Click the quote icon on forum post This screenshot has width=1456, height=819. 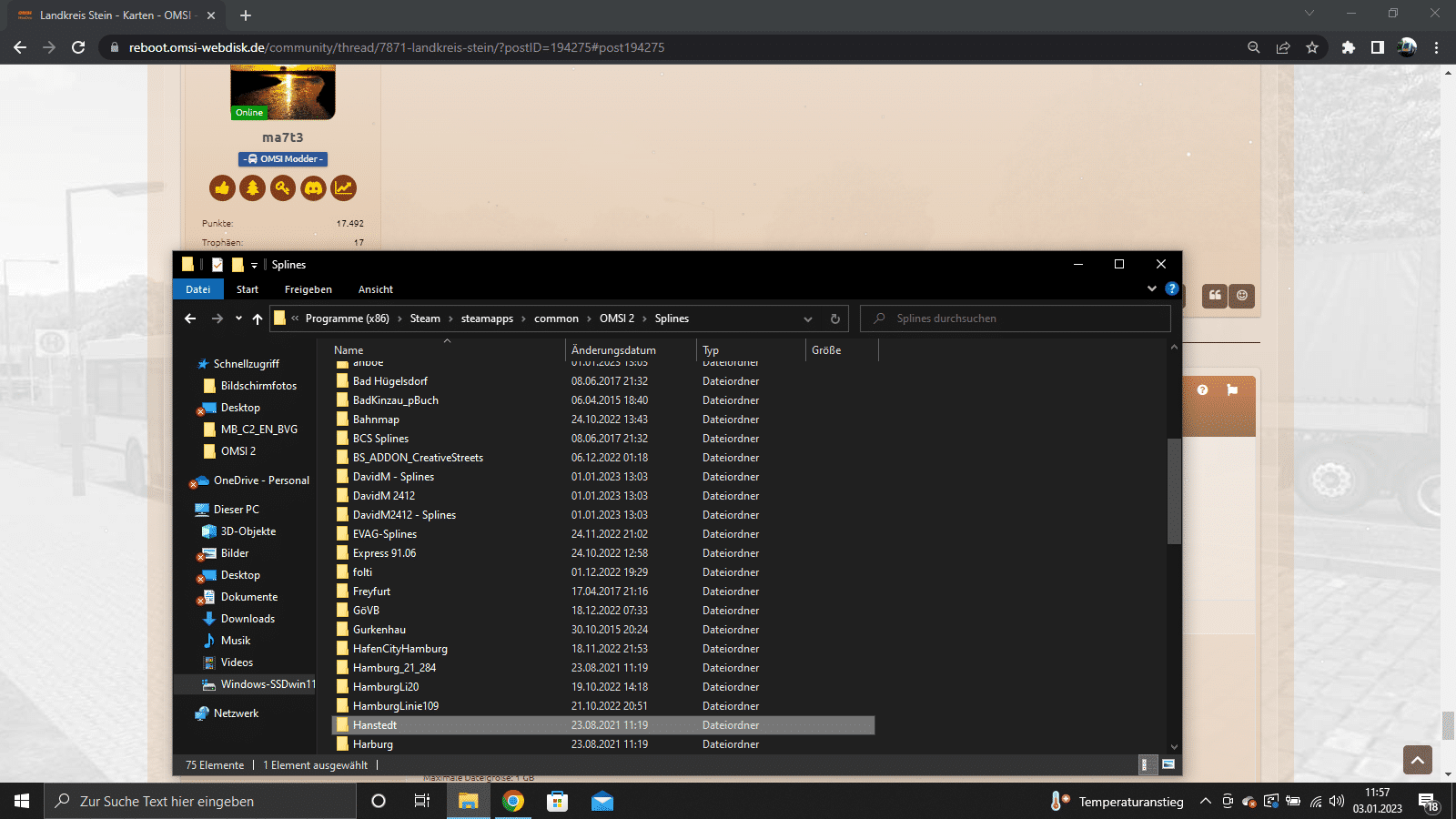(x=1214, y=295)
